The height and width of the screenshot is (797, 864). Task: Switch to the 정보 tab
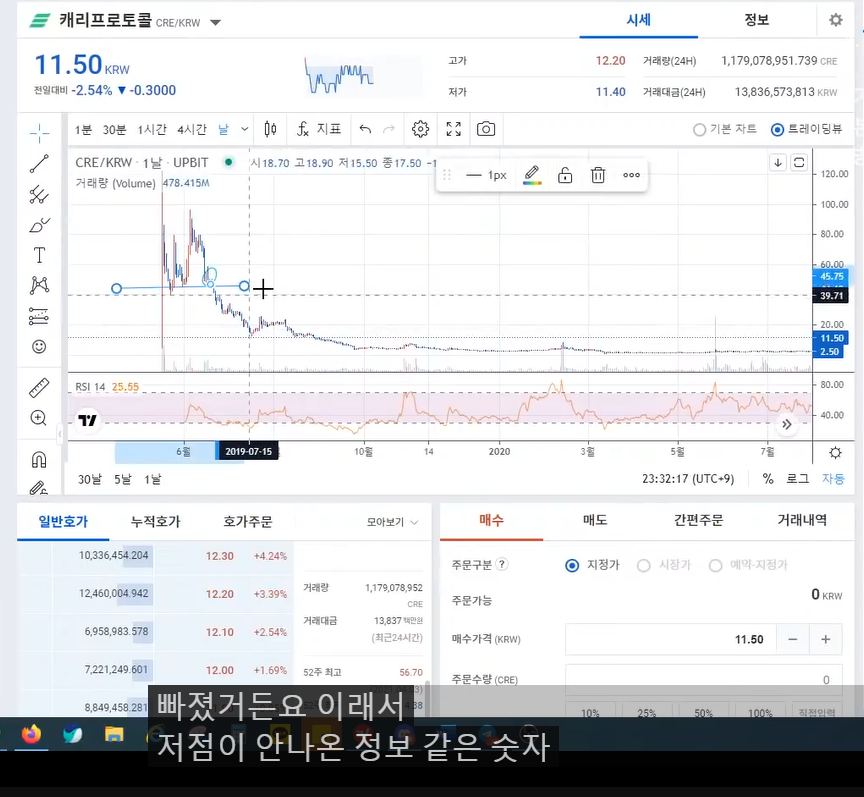pos(756,20)
